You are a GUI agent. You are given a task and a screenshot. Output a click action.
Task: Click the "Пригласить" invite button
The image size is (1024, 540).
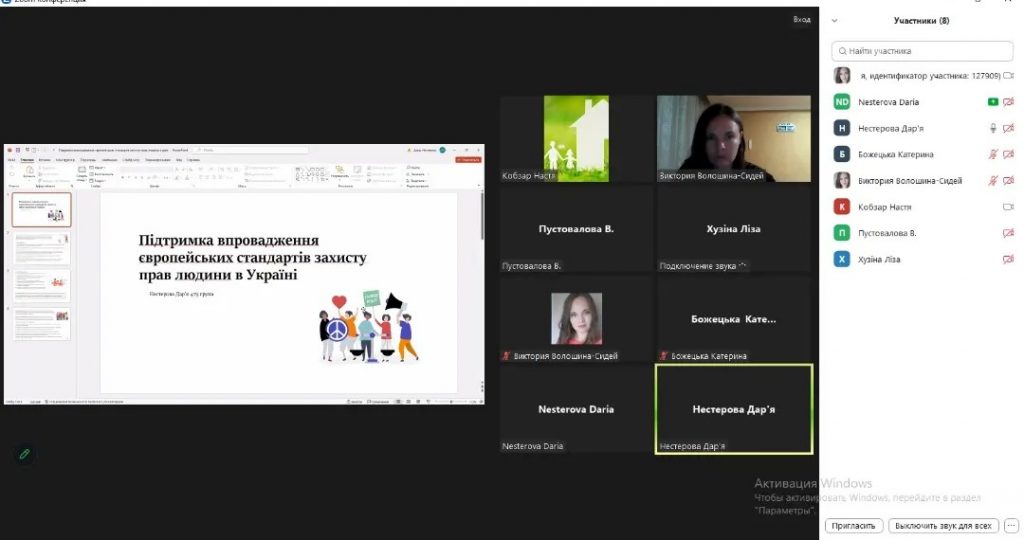tap(854, 525)
